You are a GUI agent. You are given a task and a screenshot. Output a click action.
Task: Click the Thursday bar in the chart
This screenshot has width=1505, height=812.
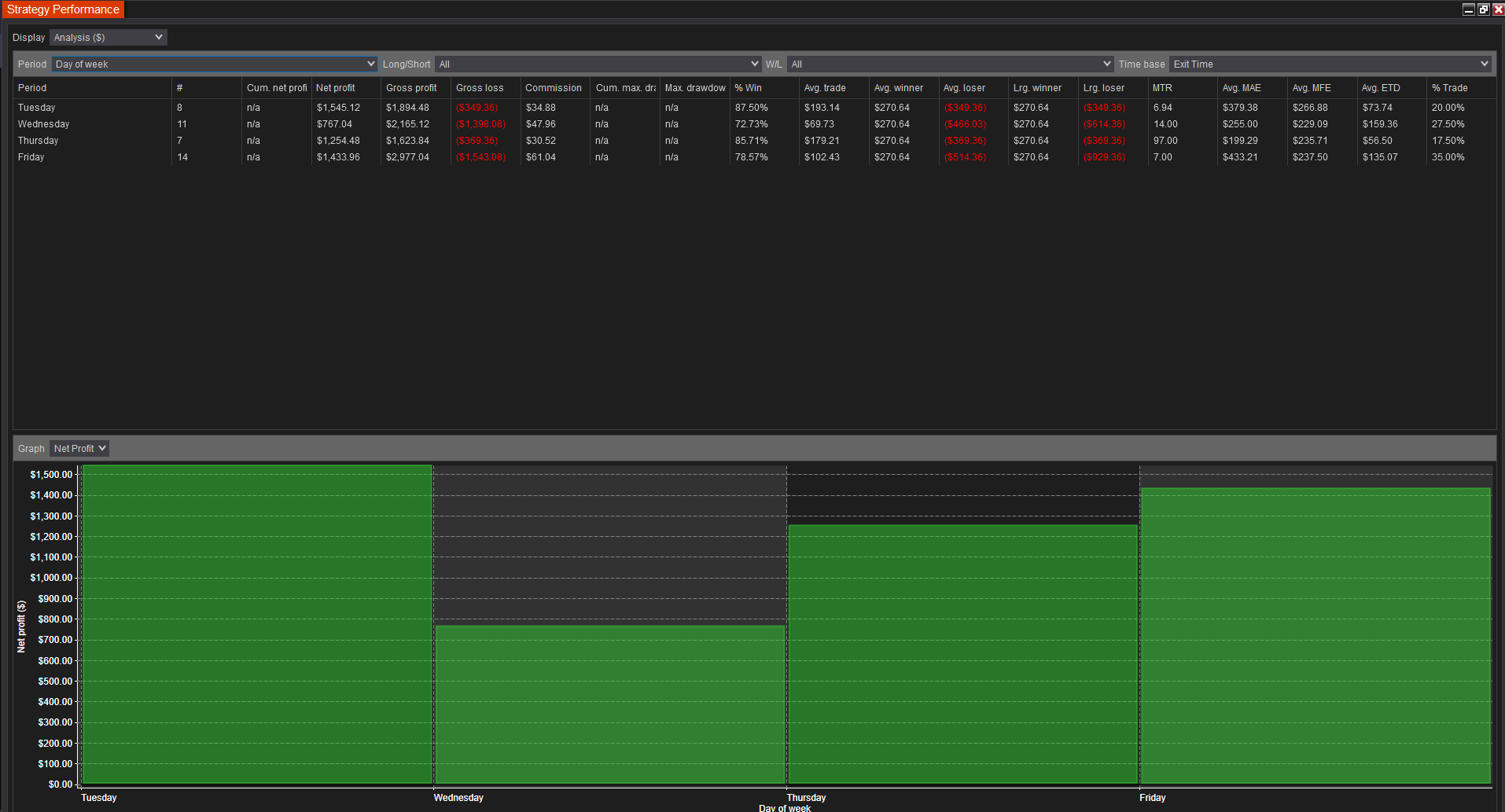(x=963, y=655)
